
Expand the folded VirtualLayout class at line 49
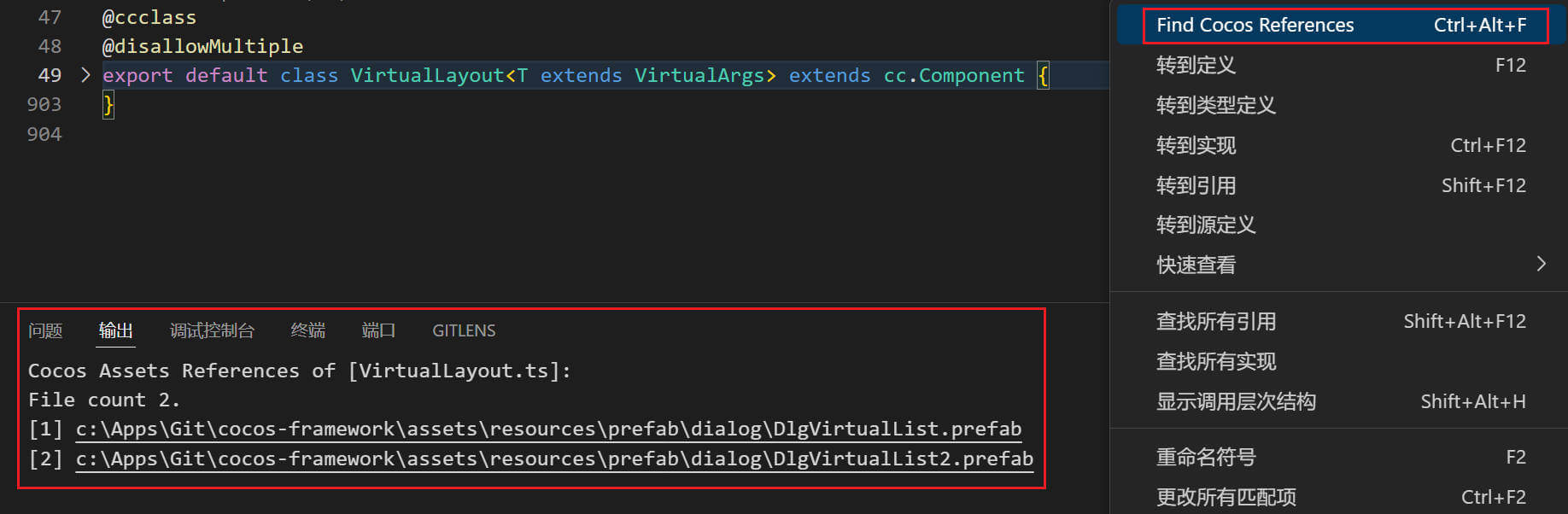(x=85, y=75)
